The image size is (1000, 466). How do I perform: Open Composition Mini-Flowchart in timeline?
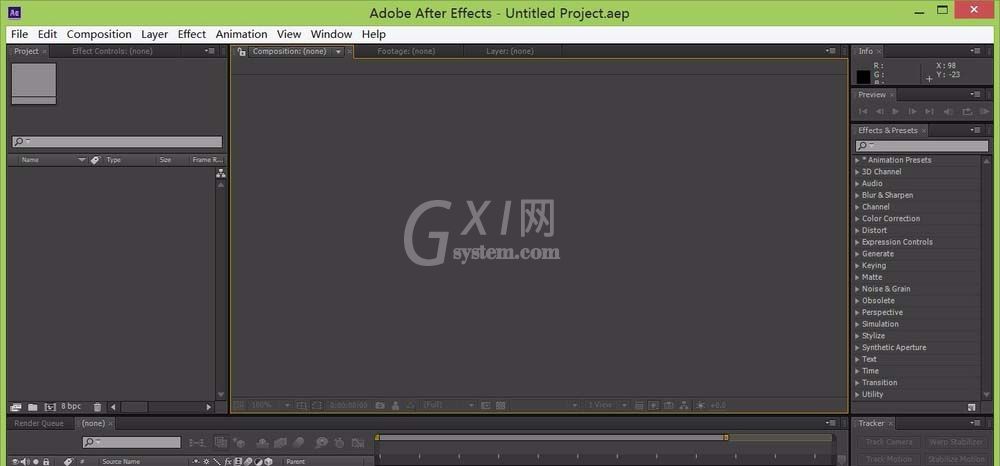(x=198, y=442)
